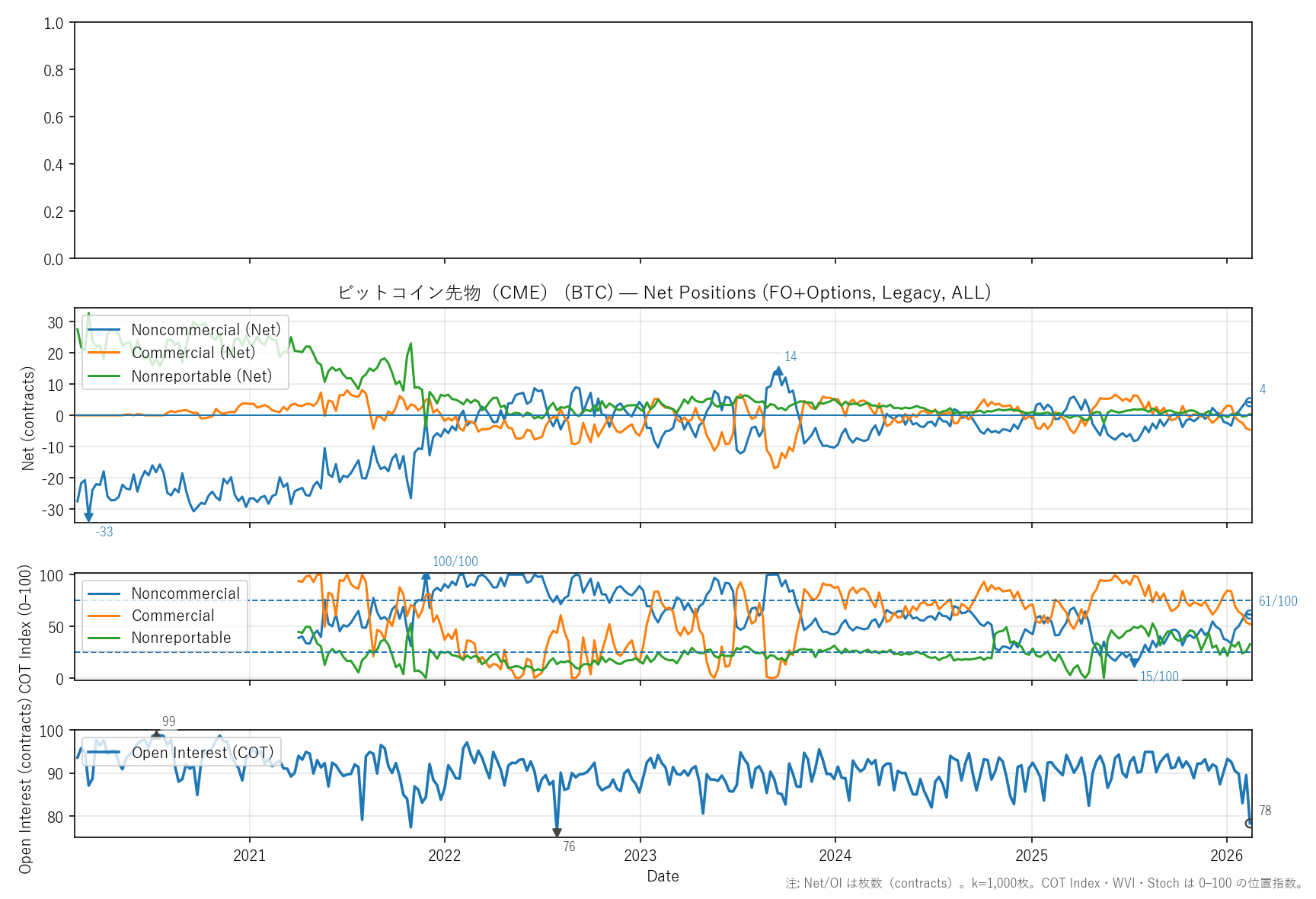
Task: Click the Open Interest (COT) legend entry
Action: coord(202,753)
